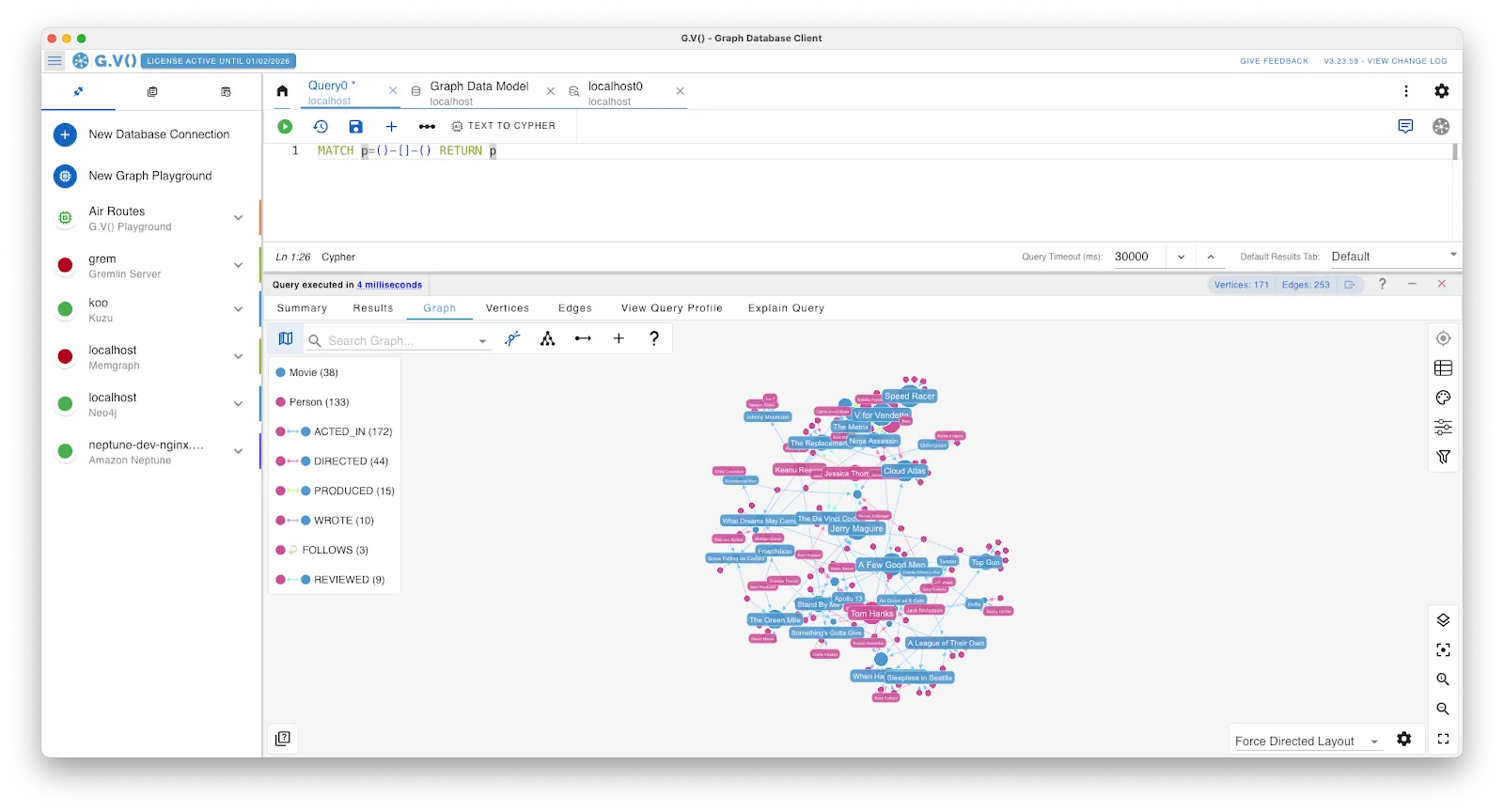This screenshot has height=812, width=1504.
Task: Open the Force Directed Layout dropdown
Action: (x=1307, y=742)
